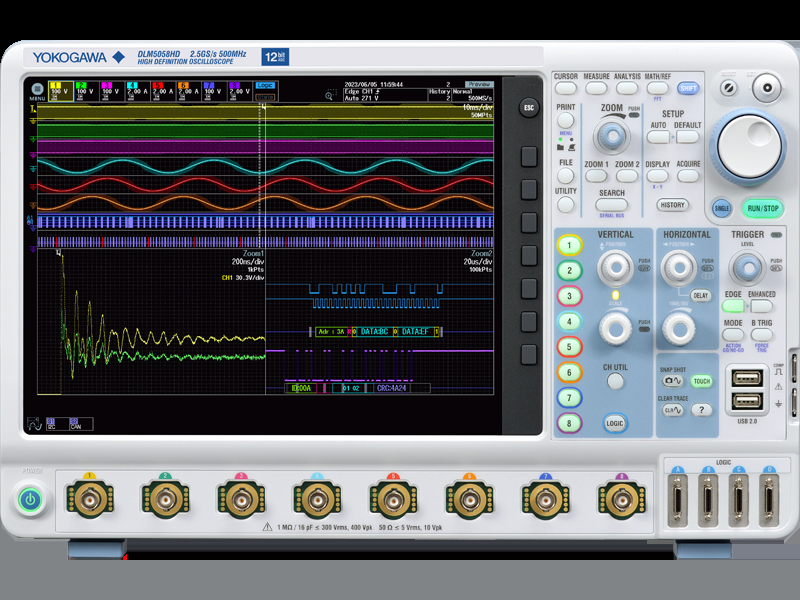The width and height of the screenshot is (800, 600).
Task: Tap the FILE key
Action: [x=565, y=176]
